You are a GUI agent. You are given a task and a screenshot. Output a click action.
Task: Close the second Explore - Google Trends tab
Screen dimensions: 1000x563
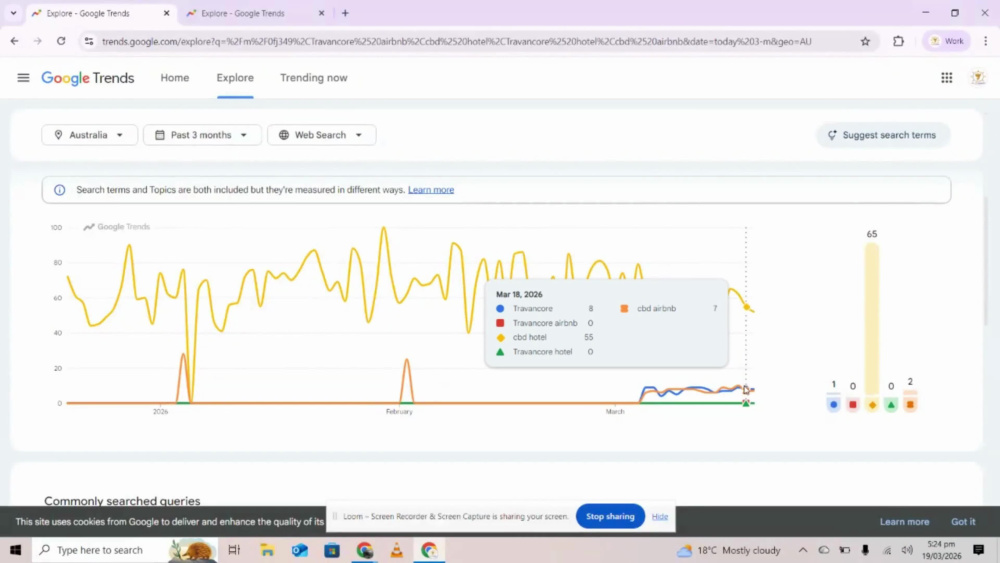point(321,13)
